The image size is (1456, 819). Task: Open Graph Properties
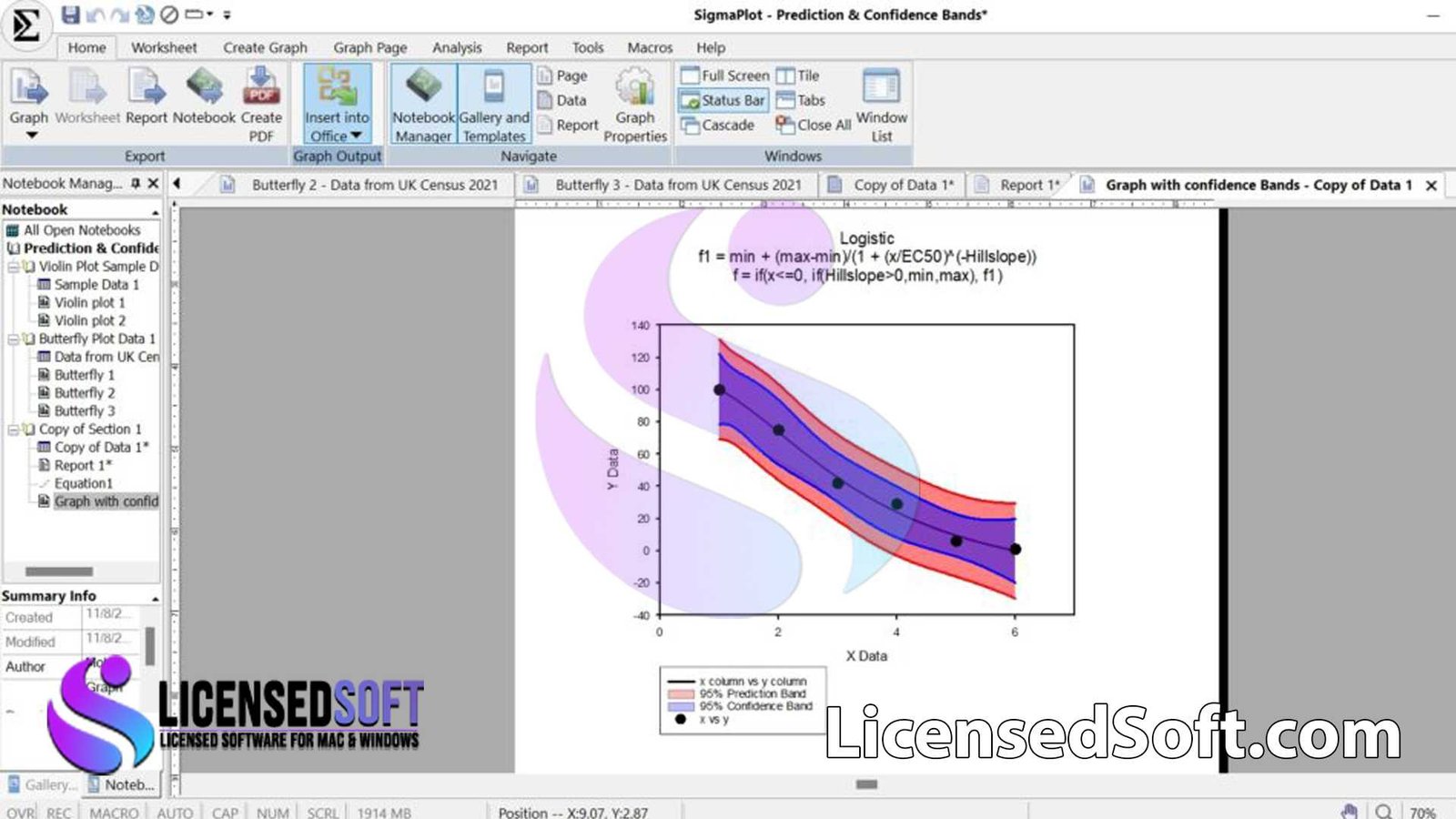pyautogui.click(x=635, y=100)
